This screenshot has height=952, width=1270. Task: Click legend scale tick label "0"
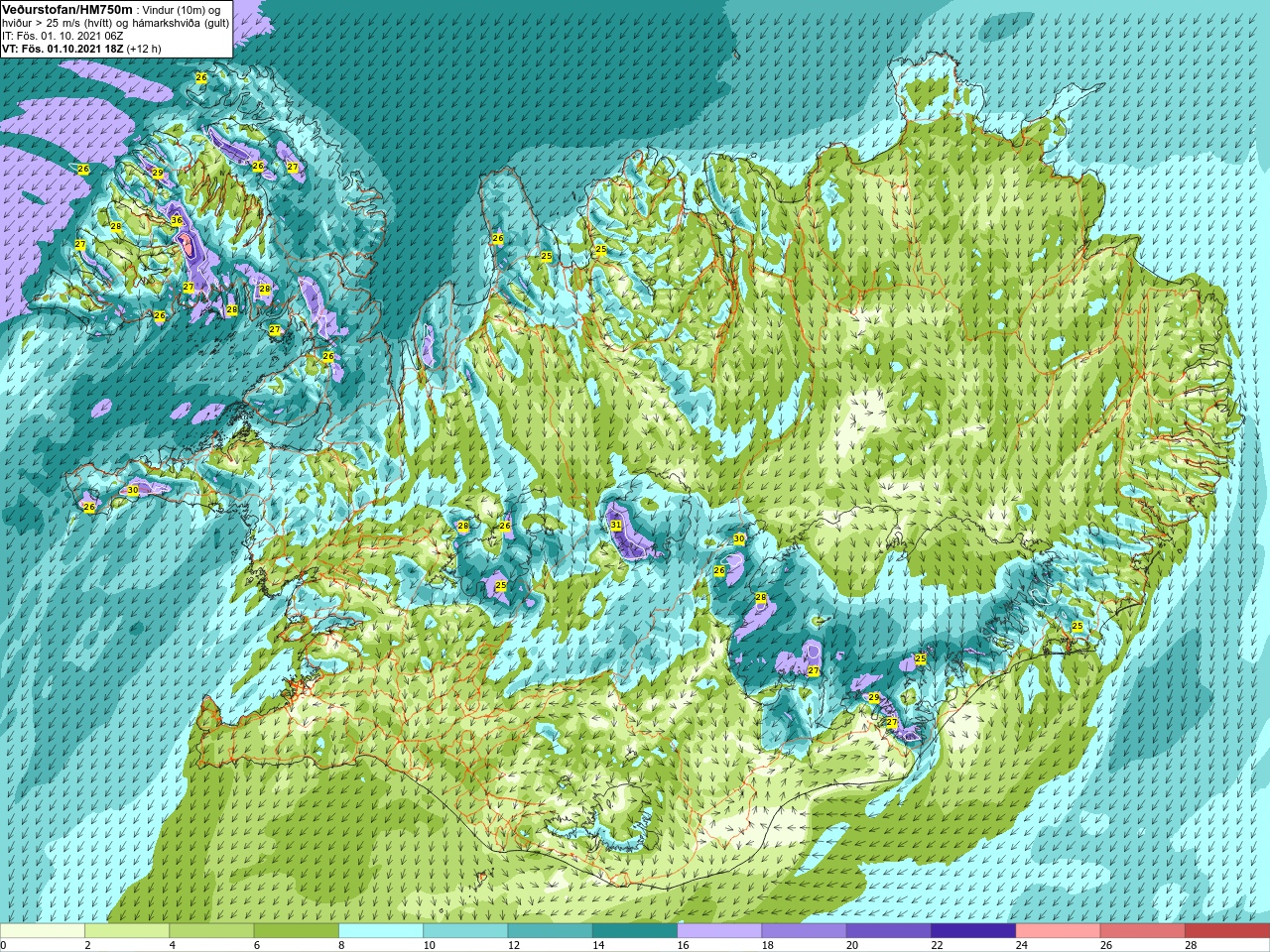pos(3,945)
